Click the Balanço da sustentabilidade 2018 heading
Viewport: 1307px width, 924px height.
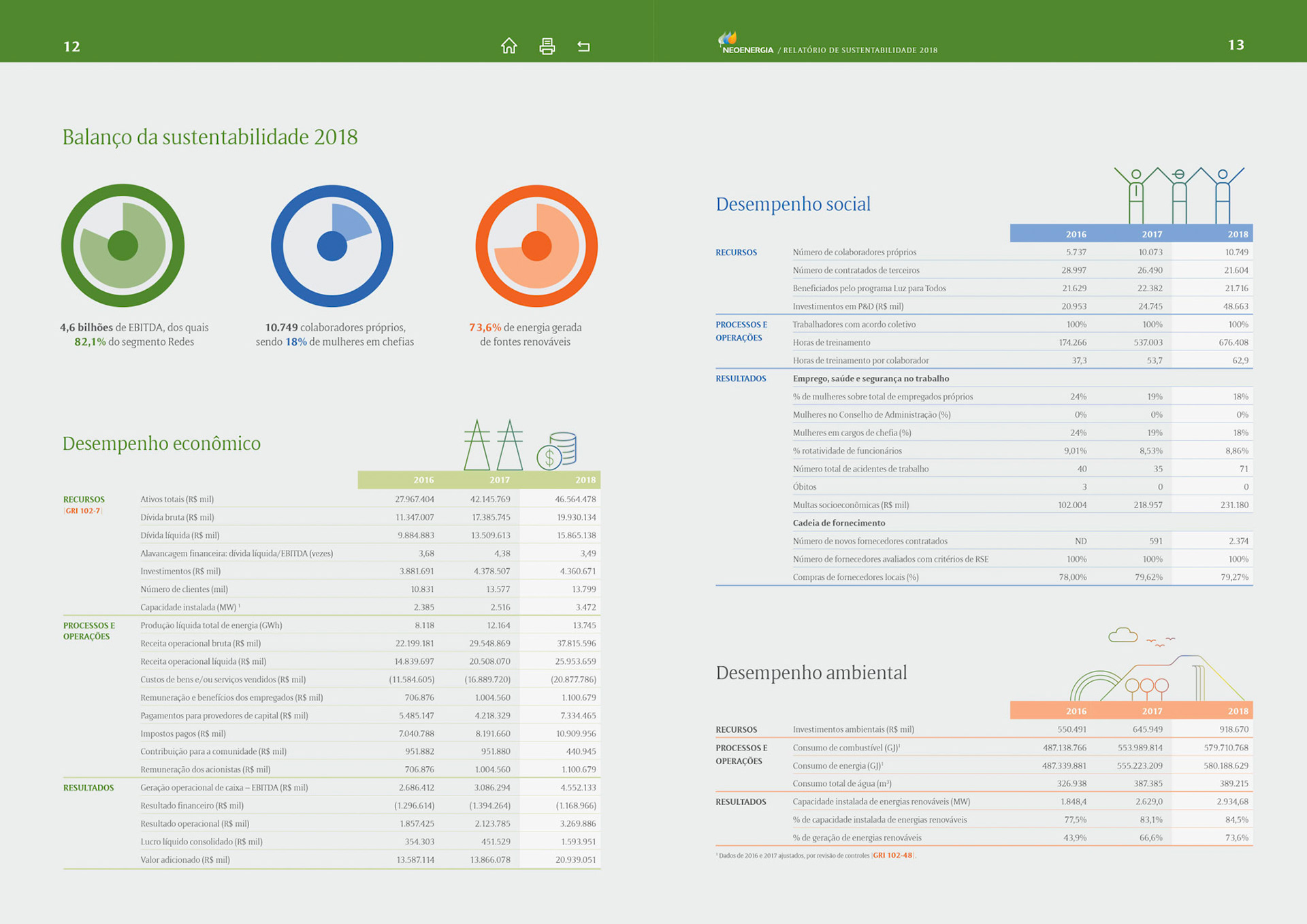click(x=210, y=137)
